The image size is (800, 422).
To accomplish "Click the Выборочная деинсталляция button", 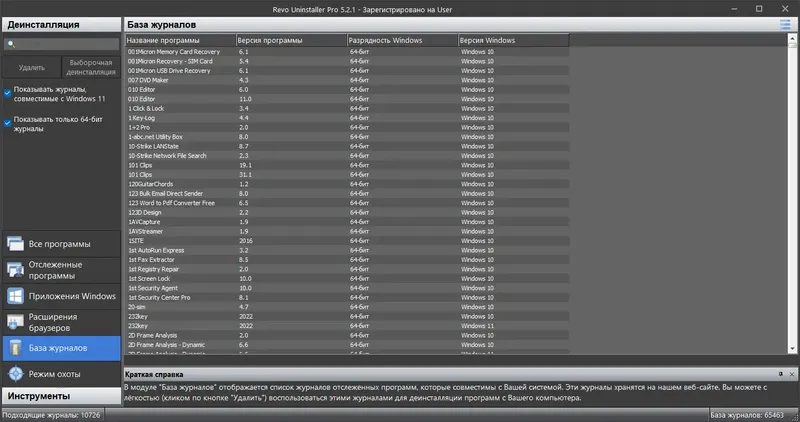I will pyautogui.click(x=91, y=67).
